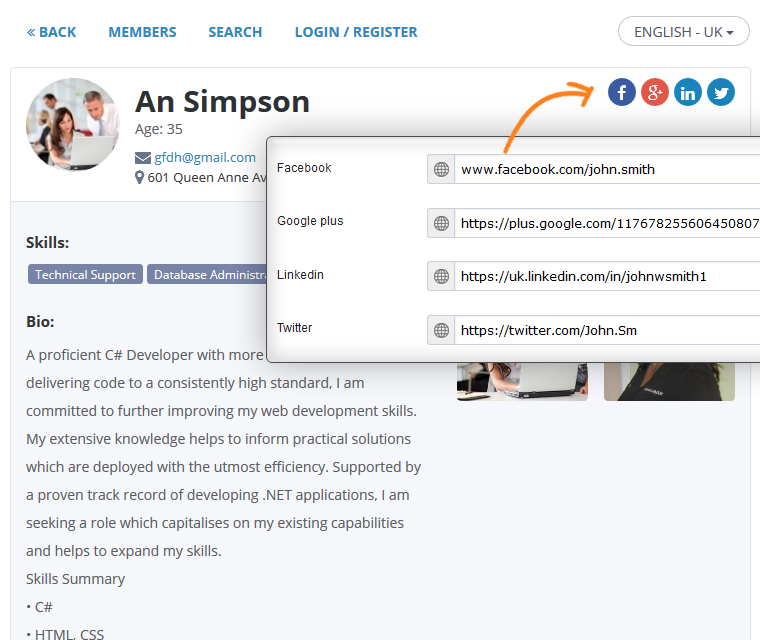Click the location pin icon by address

coord(139,177)
